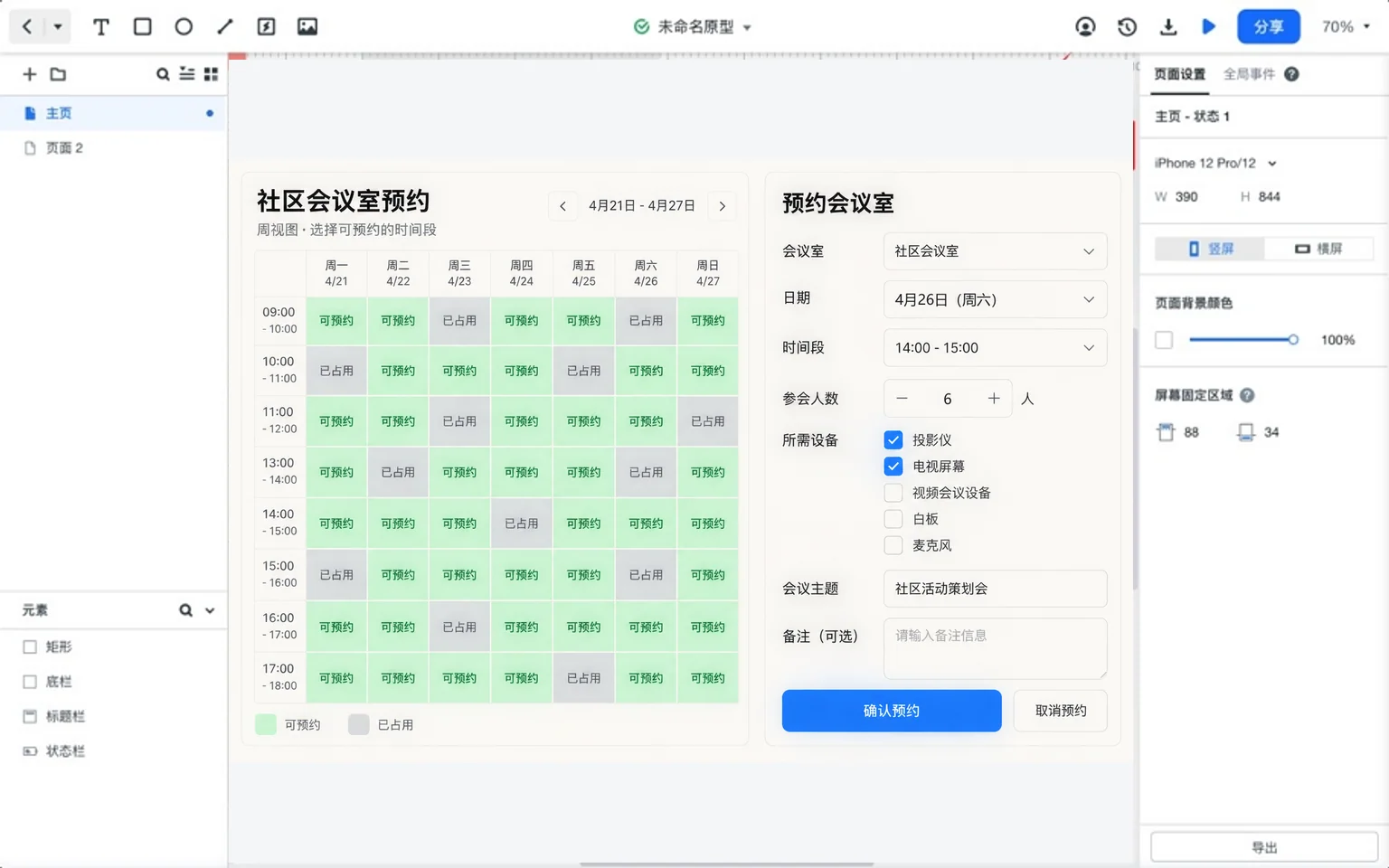Open the iPhone 12 Pro/12 device dropdown
This screenshot has height=868, width=1389.
coord(1215,164)
